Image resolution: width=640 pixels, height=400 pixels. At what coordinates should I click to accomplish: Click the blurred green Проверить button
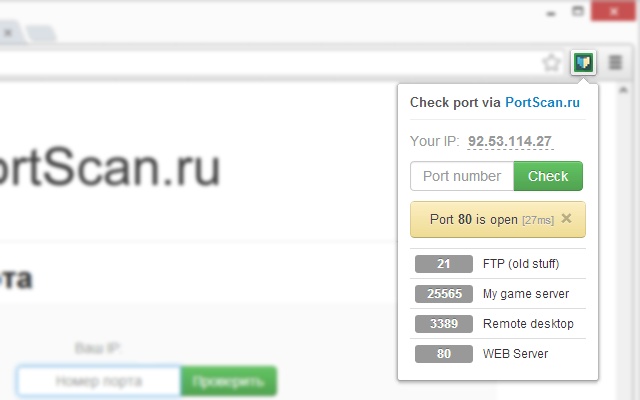tap(229, 381)
